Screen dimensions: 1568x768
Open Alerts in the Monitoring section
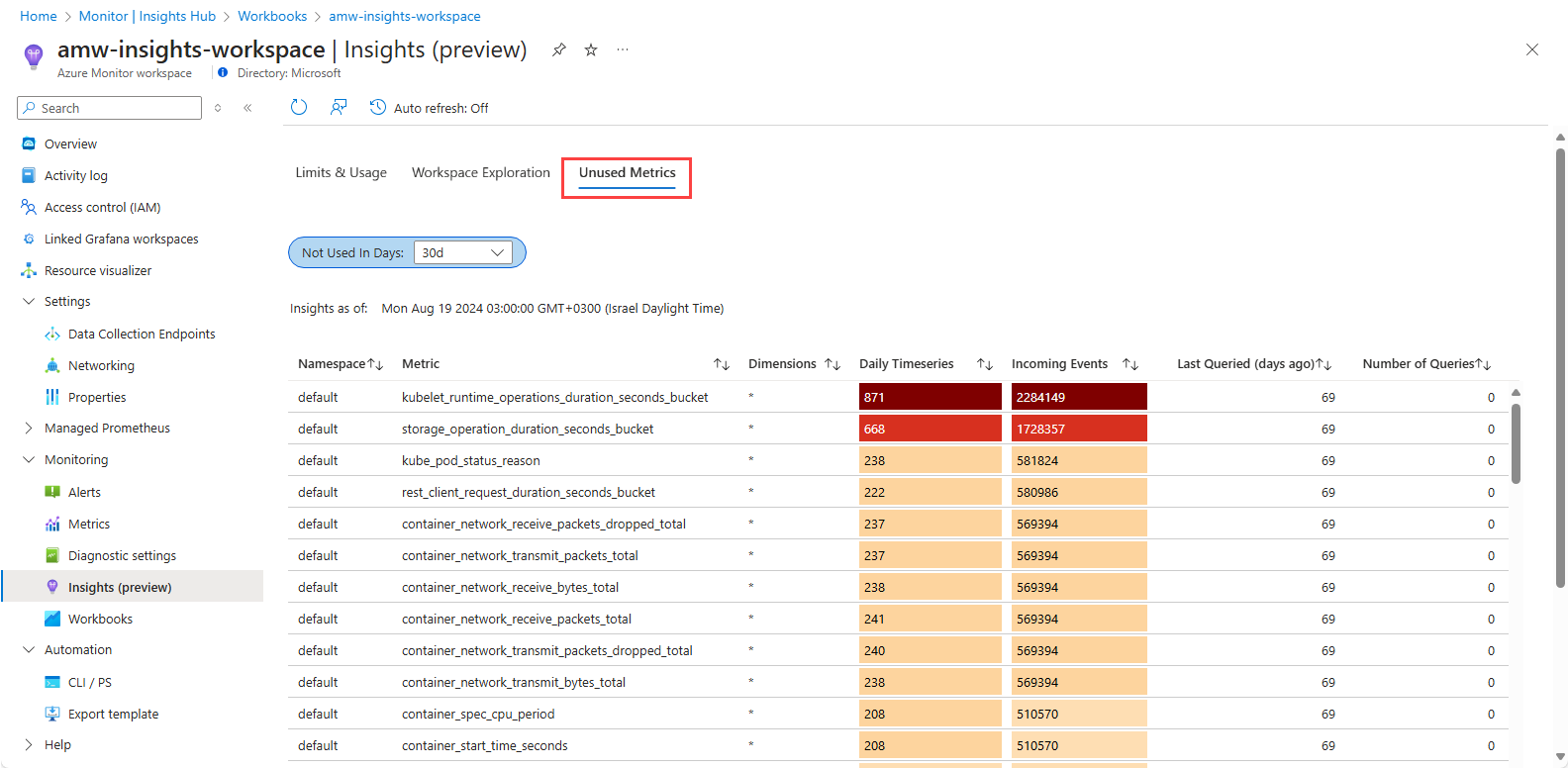(x=84, y=492)
